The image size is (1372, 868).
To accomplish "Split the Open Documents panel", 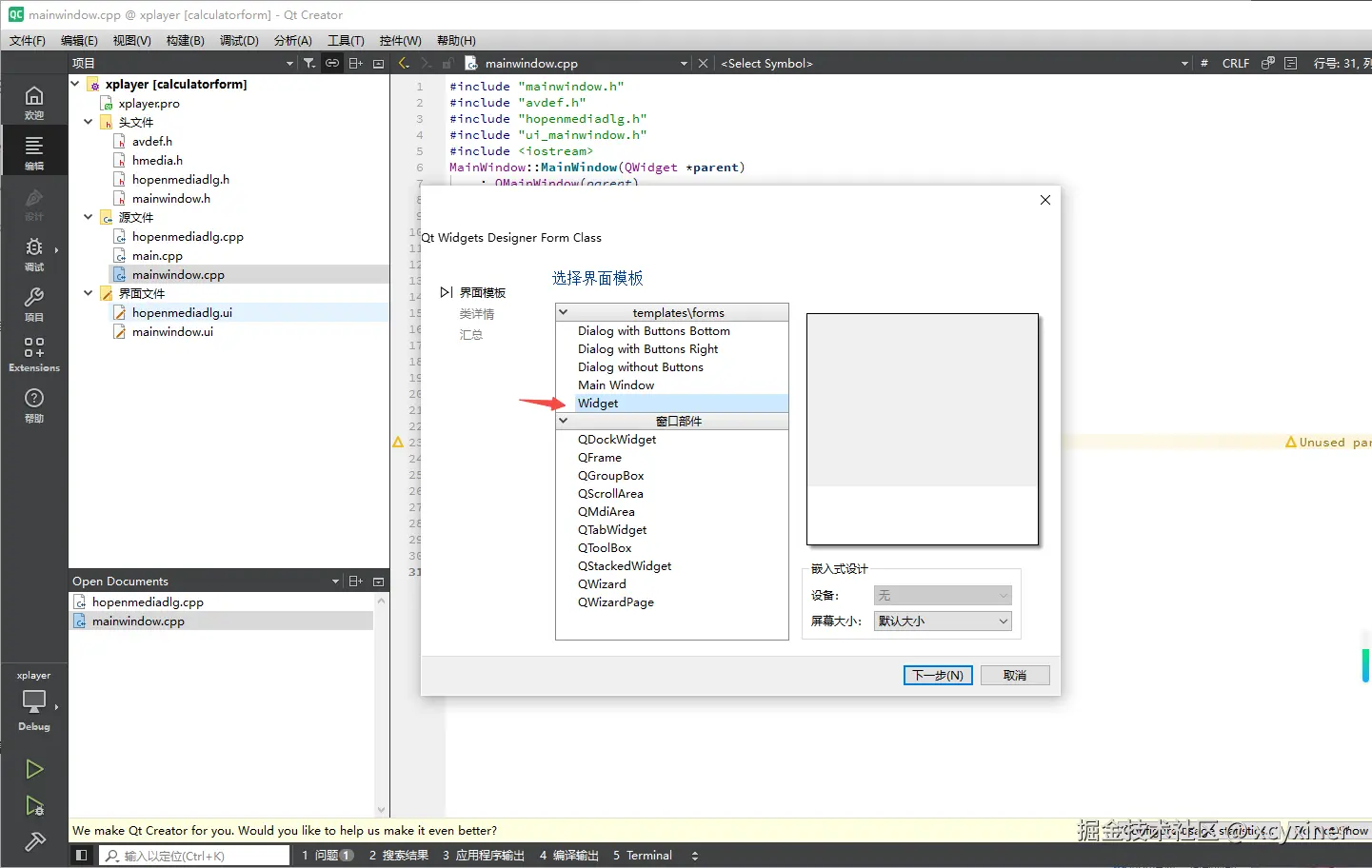I will (x=355, y=581).
